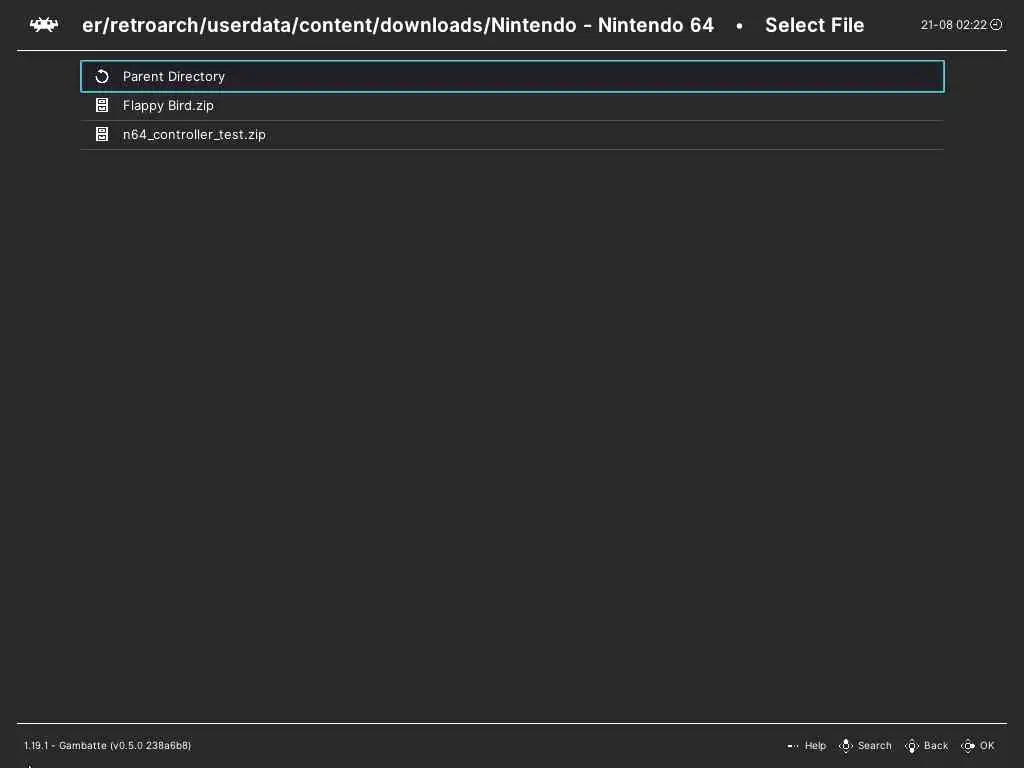Click the Help control icon

point(793,746)
